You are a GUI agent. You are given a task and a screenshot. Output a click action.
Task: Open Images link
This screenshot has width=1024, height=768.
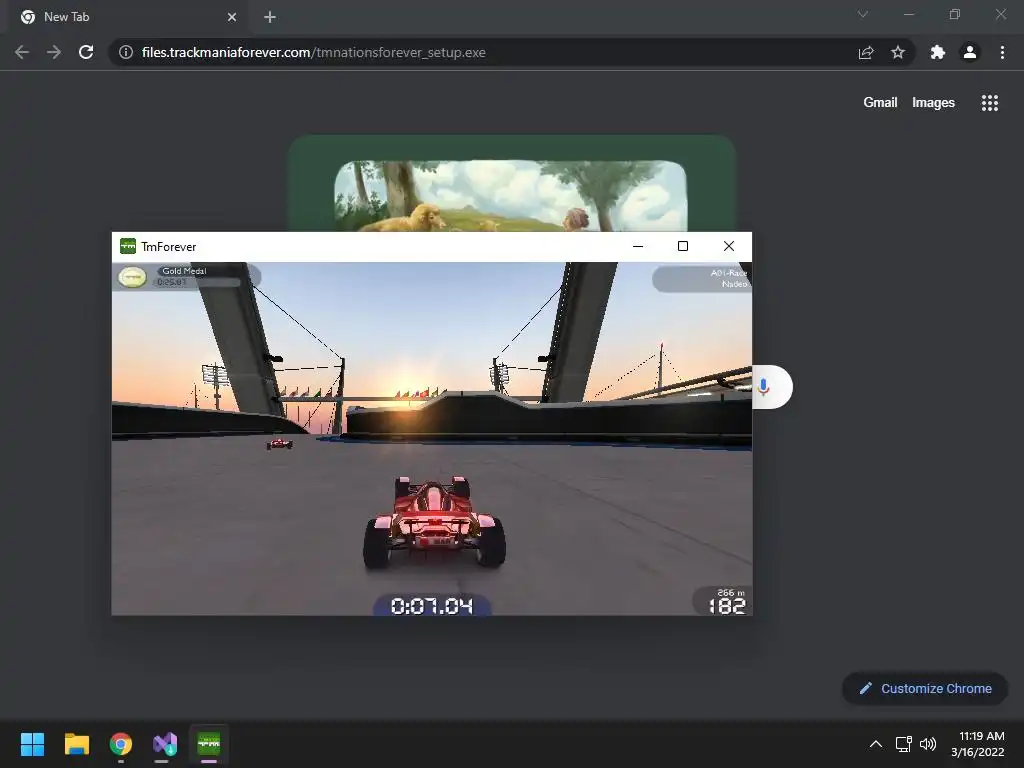click(x=933, y=103)
